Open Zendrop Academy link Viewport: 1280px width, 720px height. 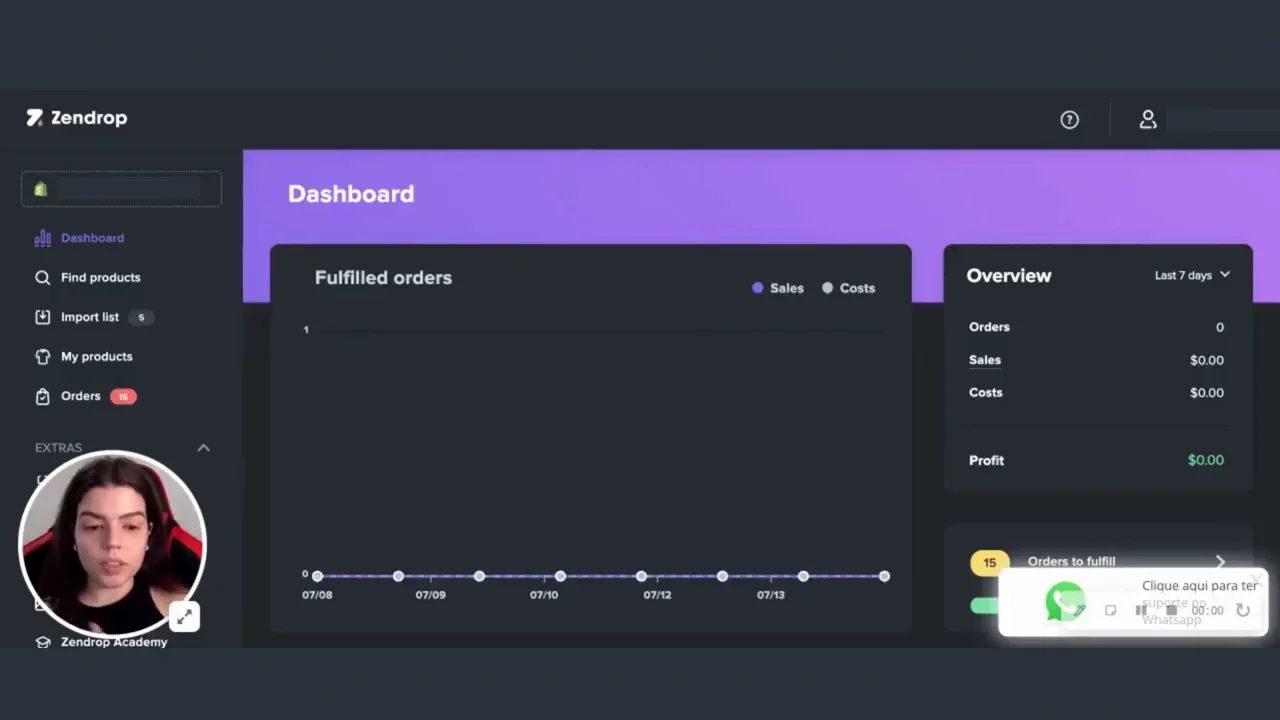point(114,642)
